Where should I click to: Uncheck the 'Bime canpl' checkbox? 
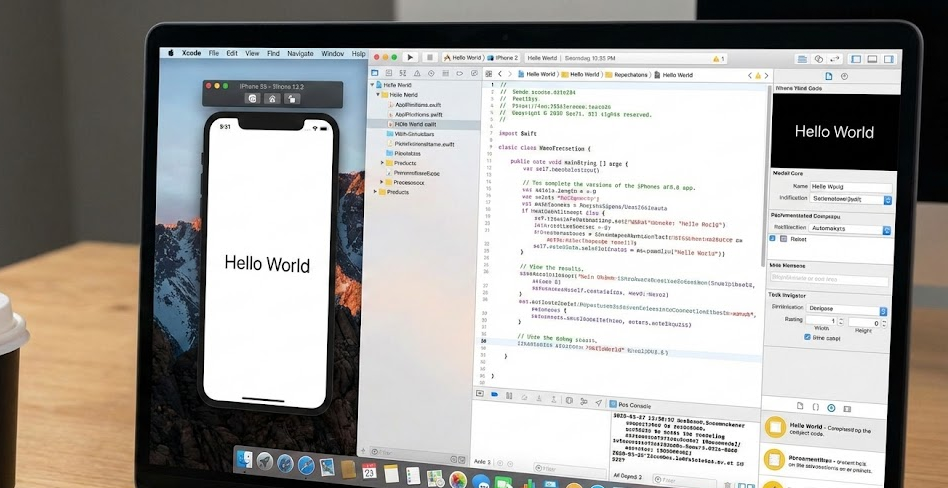point(807,337)
